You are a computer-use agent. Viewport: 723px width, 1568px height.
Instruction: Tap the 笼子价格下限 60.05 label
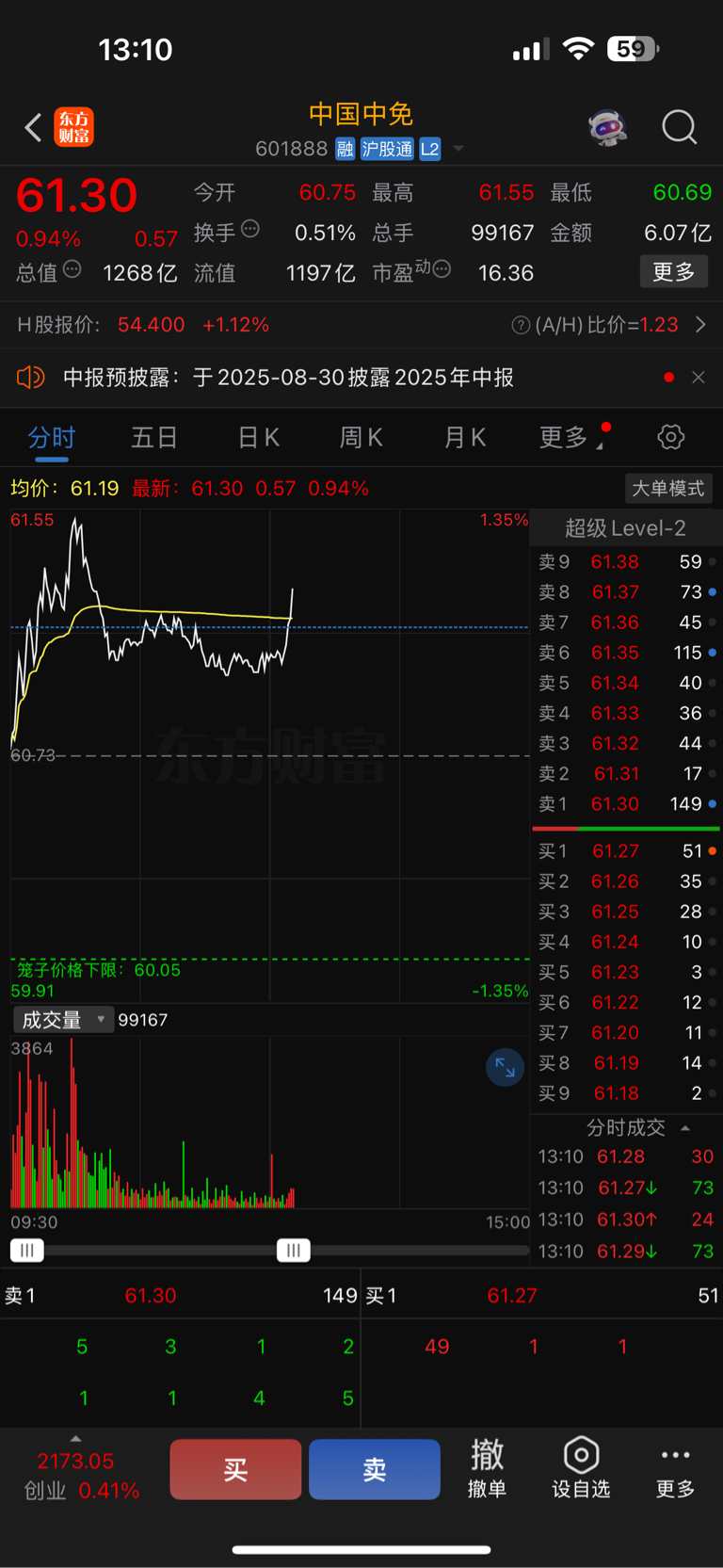(x=99, y=970)
